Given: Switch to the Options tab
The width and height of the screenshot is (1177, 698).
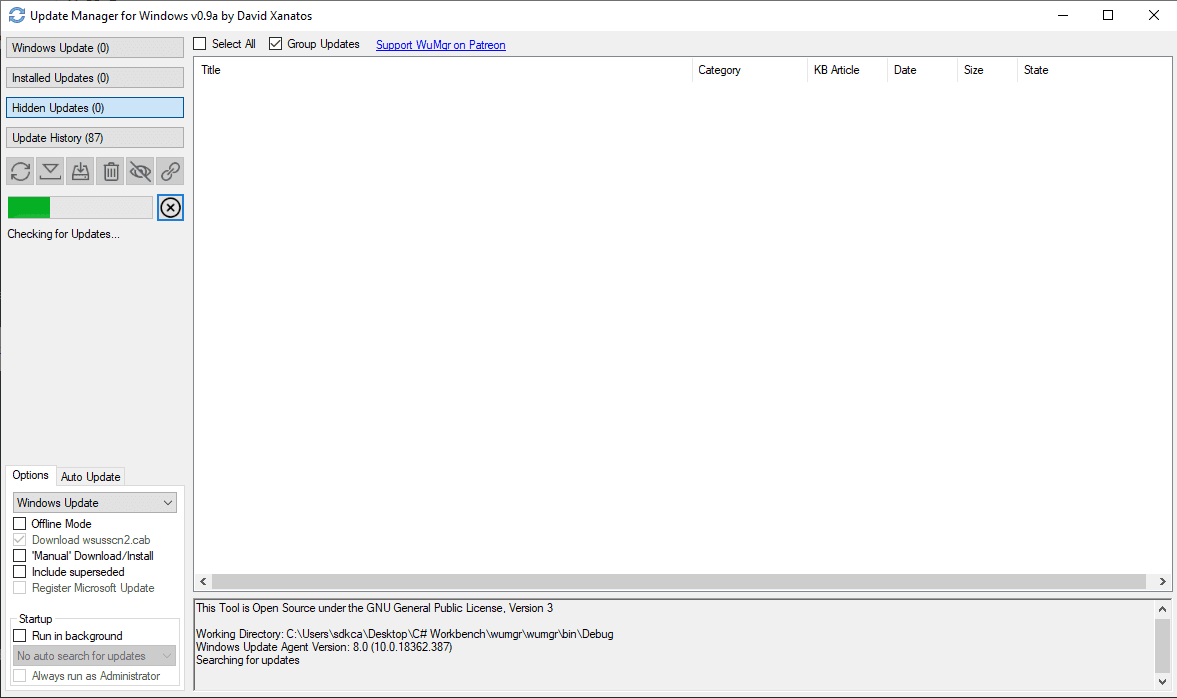Looking at the screenshot, I should click(30, 475).
